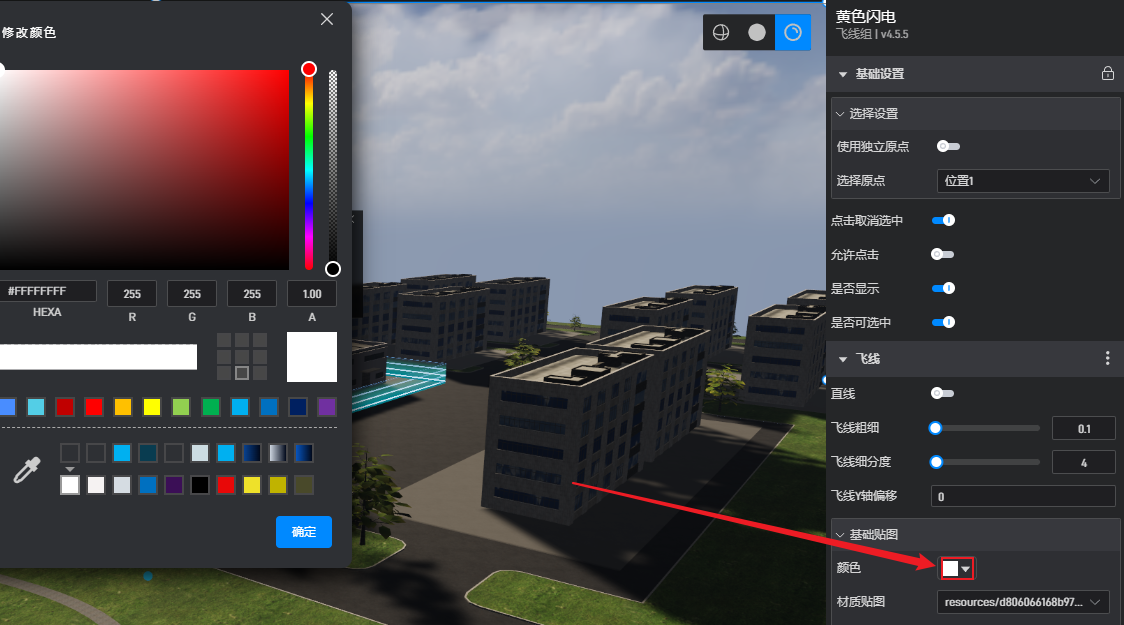Viewport: 1124px width, 625px height.
Task: Click the 飞线细分度 value field 4
Action: click(x=1084, y=462)
